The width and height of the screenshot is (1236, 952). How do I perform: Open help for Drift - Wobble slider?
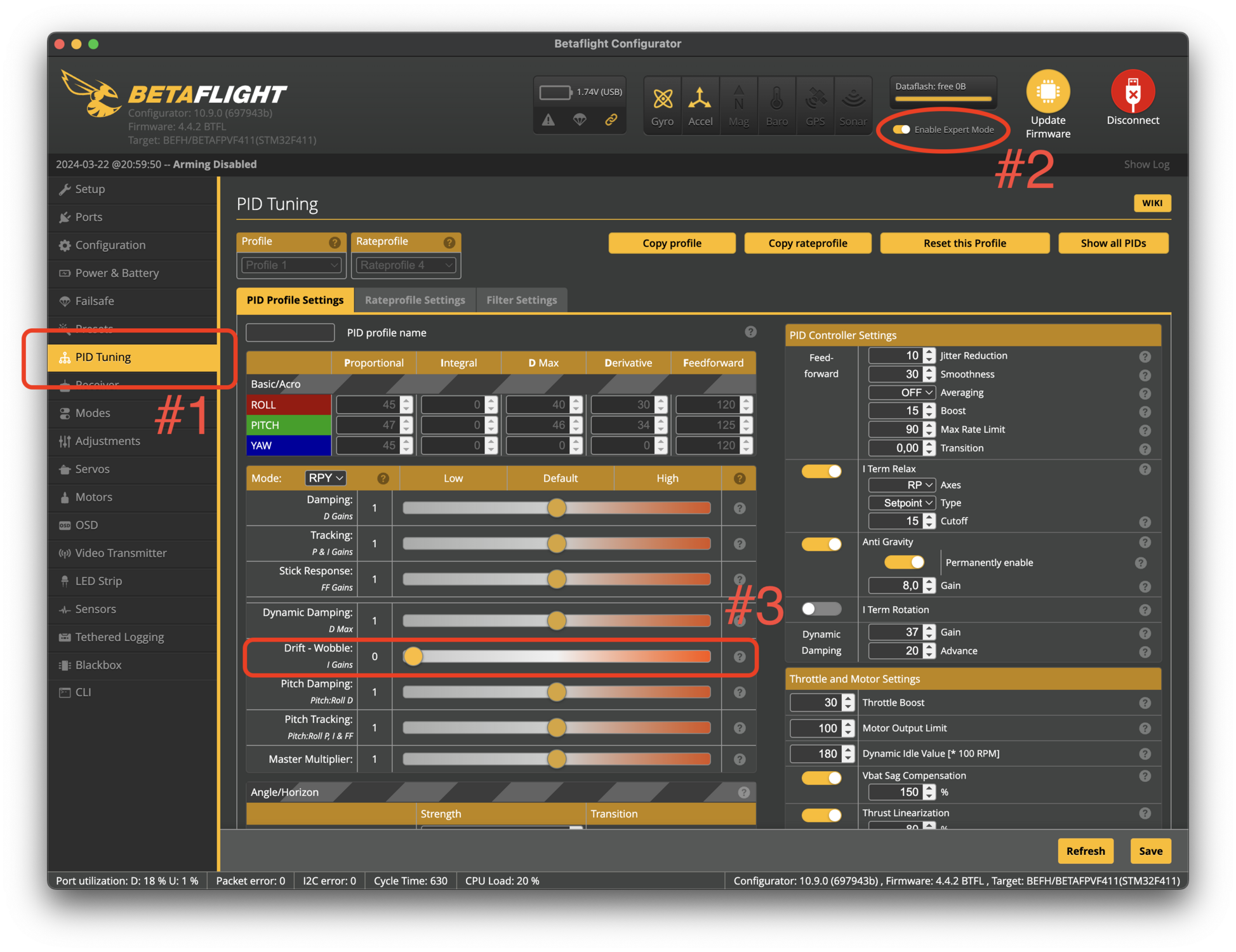tap(740, 657)
